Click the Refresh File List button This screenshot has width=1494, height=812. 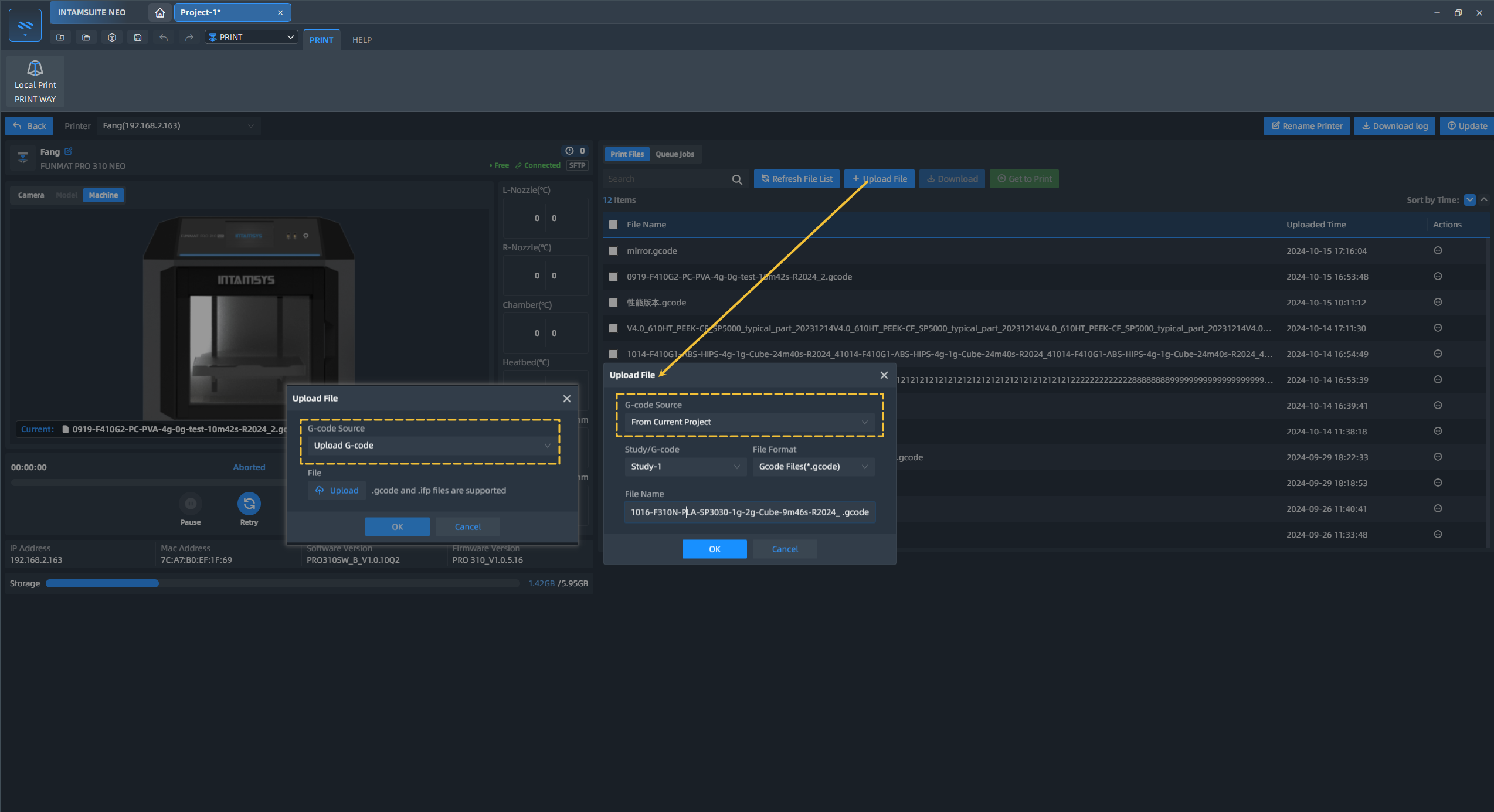pos(796,179)
